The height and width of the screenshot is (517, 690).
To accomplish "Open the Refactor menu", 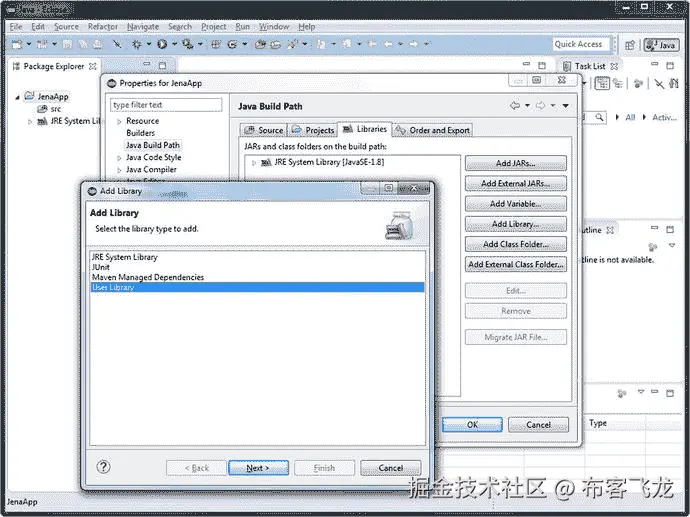I will point(103,26).
